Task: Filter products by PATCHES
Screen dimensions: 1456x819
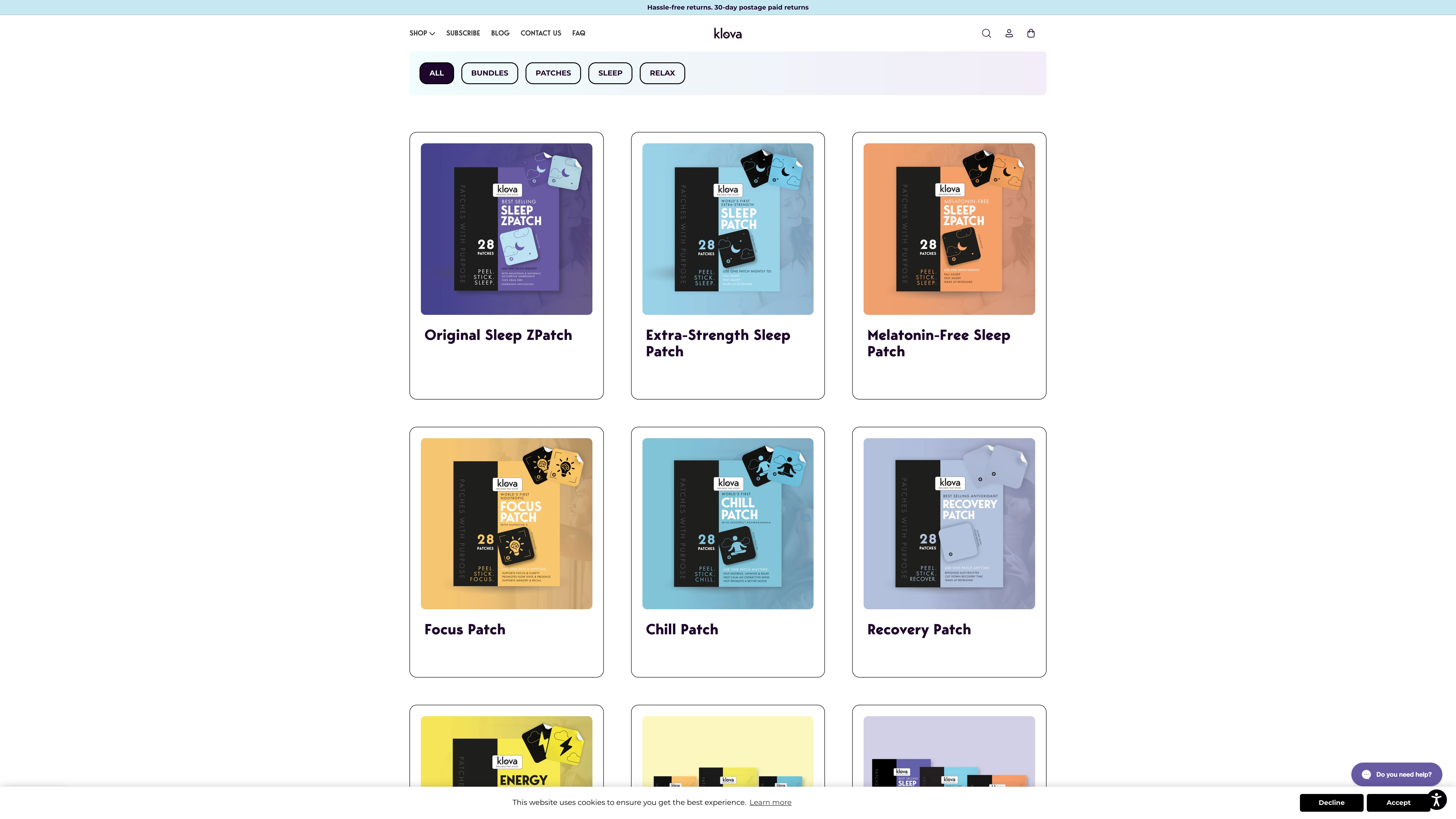Action: [x=553, y=72]
